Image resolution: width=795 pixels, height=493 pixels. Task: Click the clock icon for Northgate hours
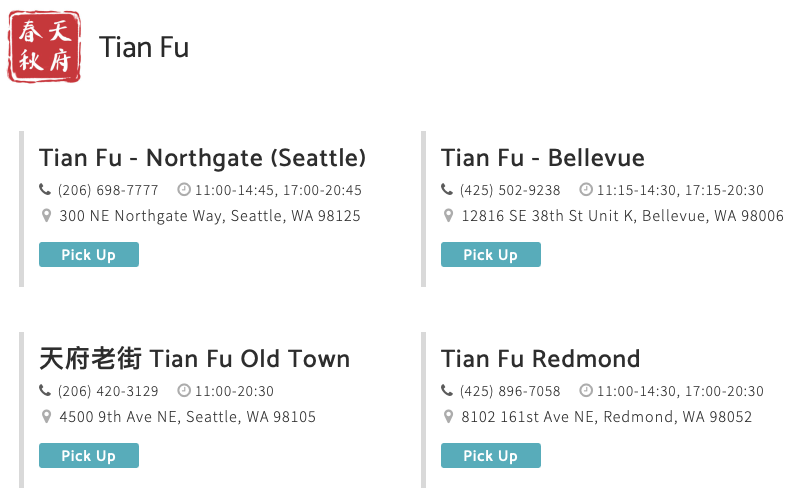[184, 189]
